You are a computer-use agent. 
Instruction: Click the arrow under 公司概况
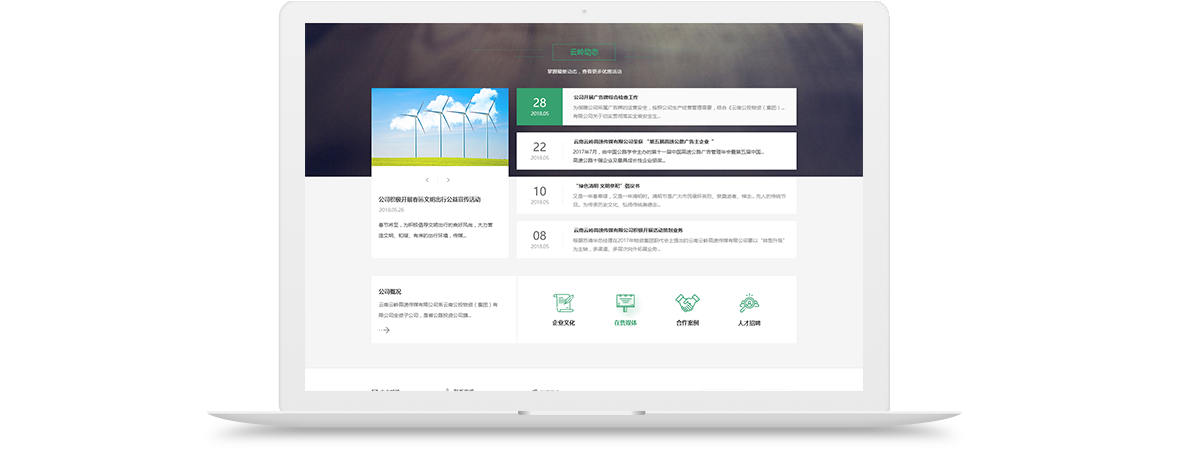click(x=384, y=330)
